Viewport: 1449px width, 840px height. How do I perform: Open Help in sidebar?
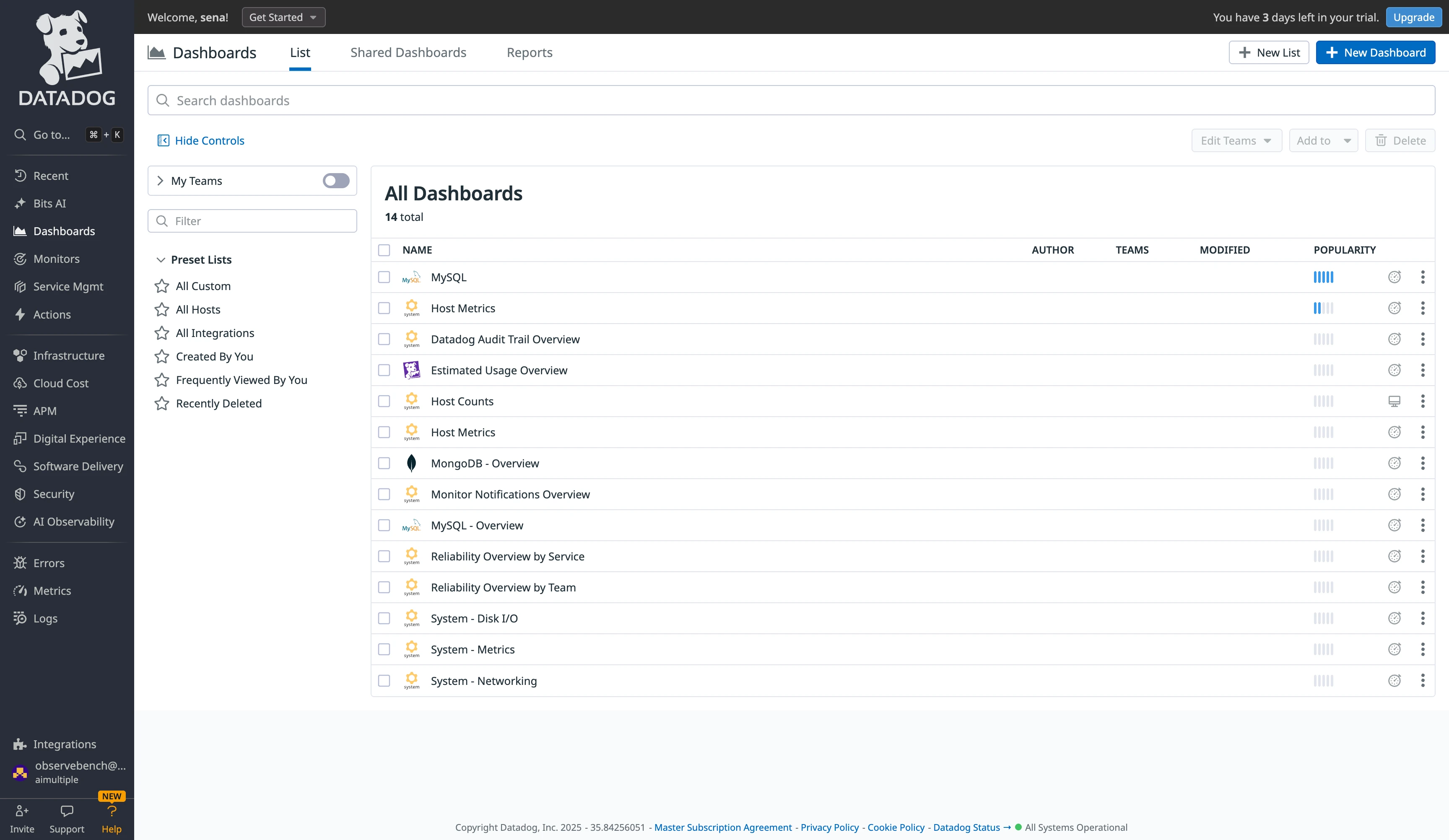coord(112,819)
